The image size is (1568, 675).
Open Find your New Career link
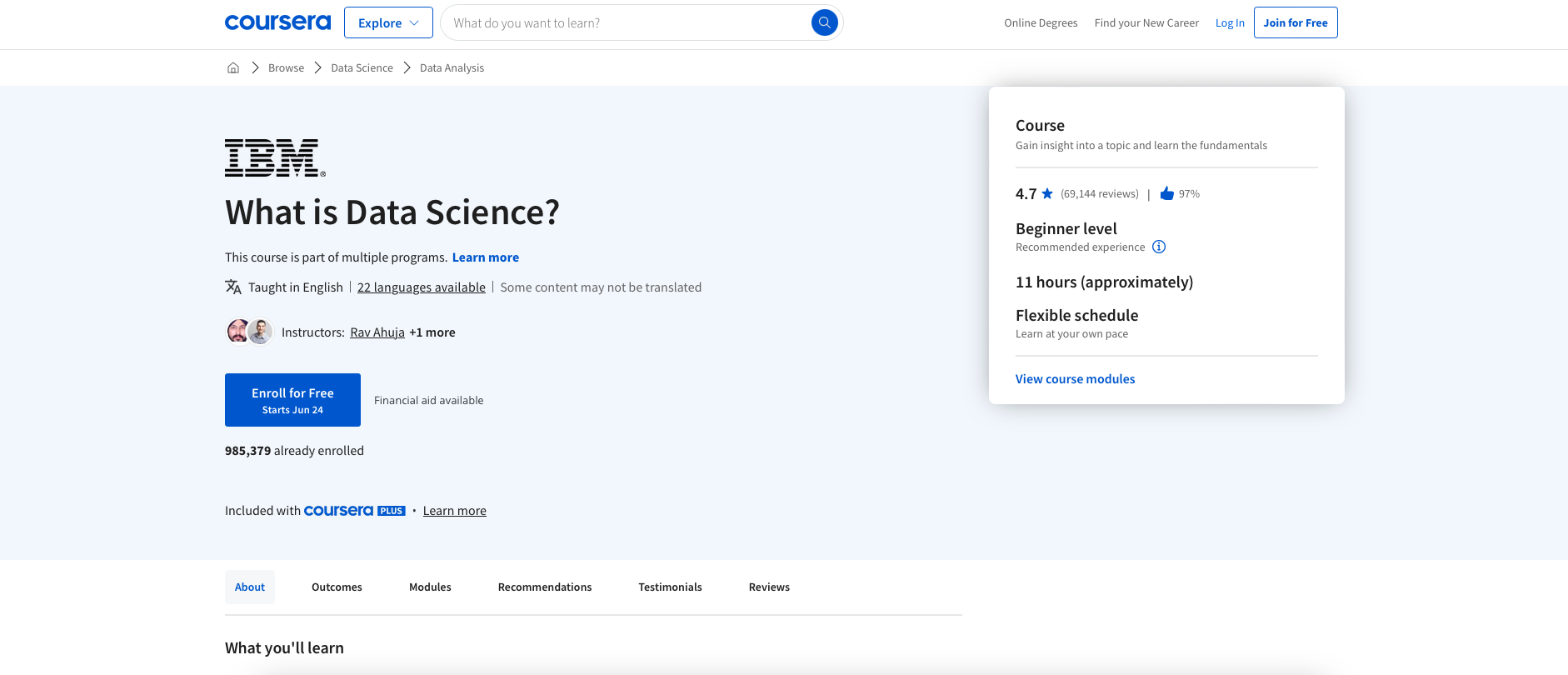click(1146, 22)
